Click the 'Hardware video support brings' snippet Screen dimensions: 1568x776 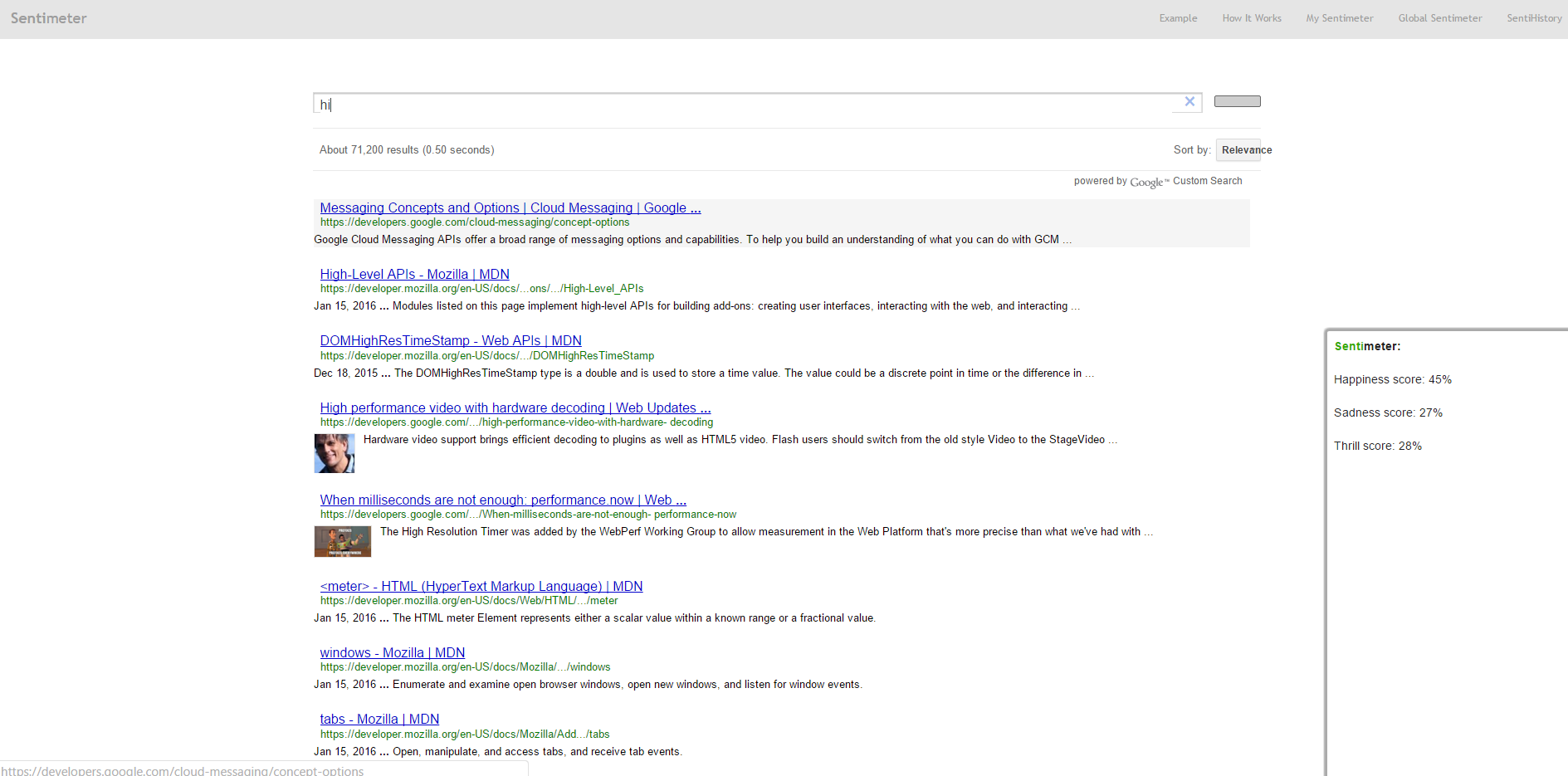coord(740,440)
